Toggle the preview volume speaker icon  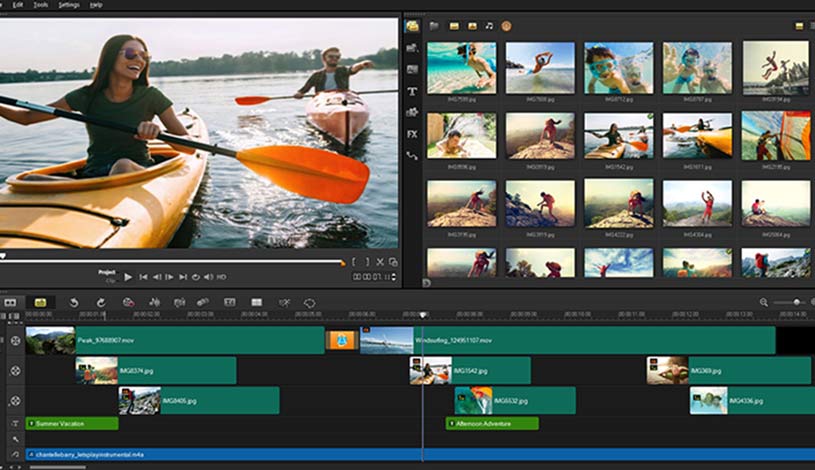point(208,276)
